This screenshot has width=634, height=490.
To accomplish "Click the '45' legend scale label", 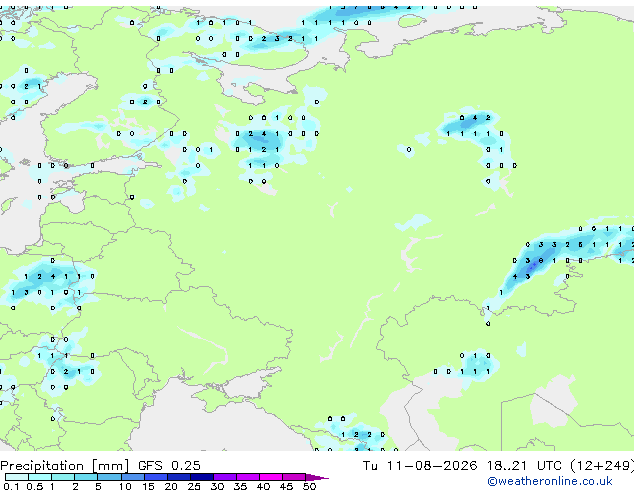I will [x=287, y=486].
